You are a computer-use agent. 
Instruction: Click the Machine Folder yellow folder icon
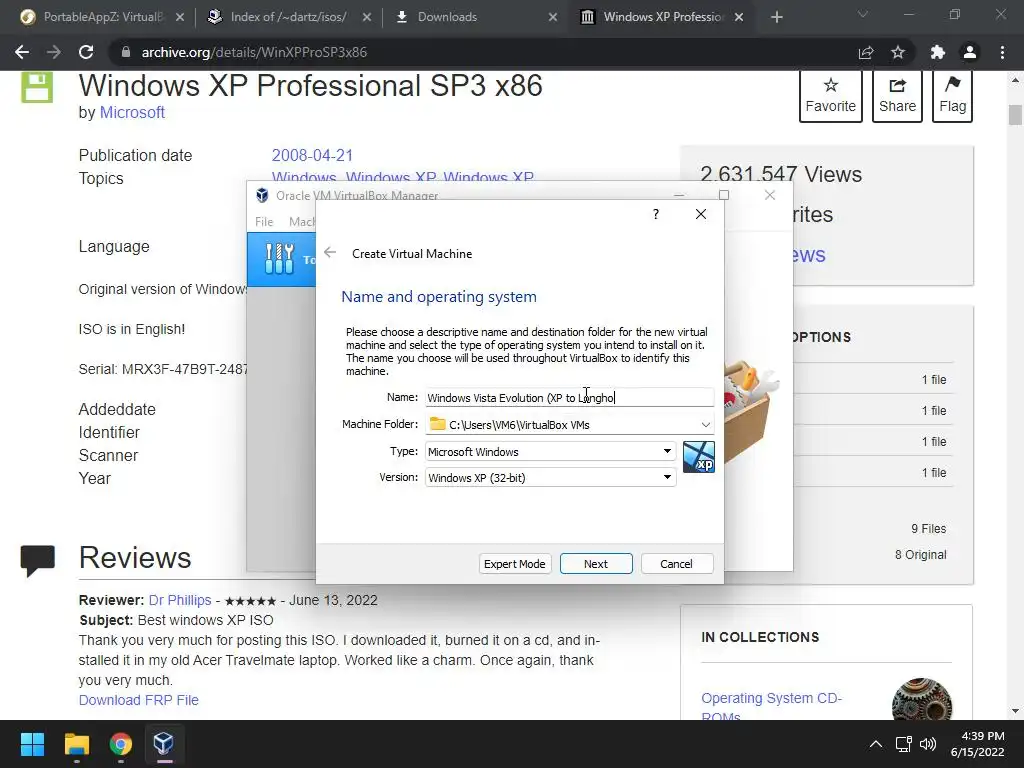click(438, 424)
